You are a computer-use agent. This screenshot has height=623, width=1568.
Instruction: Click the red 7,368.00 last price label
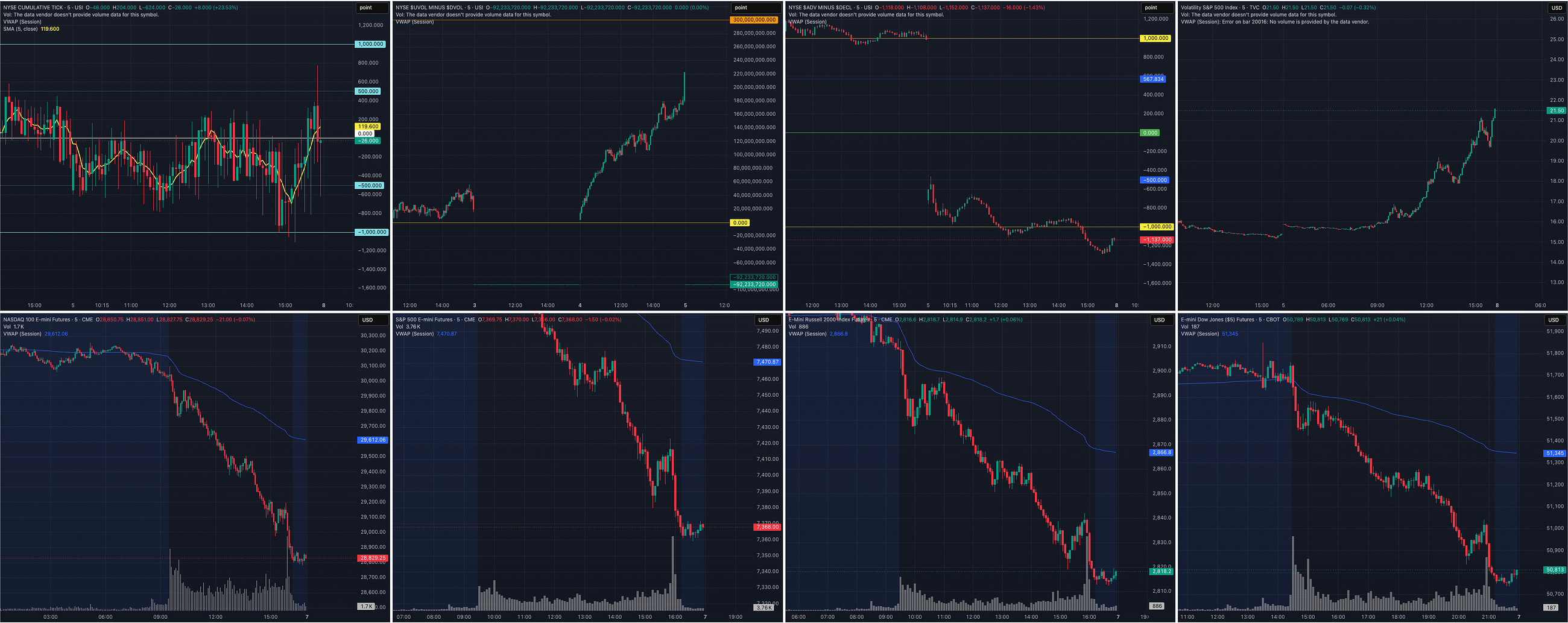tap(767, 527)
